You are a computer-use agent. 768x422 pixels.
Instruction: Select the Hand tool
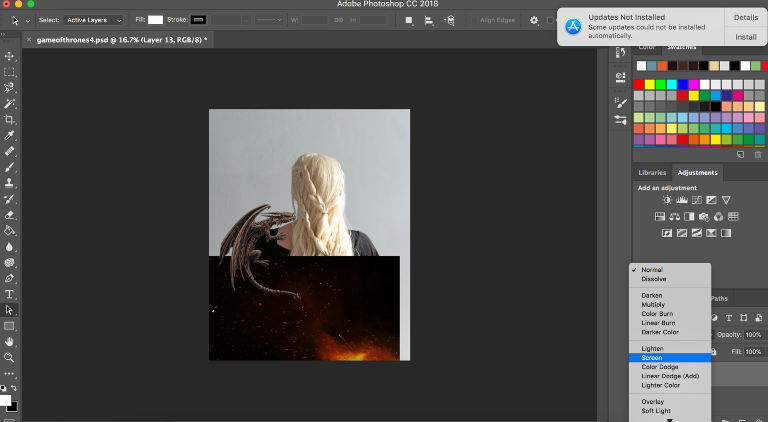click(x=9, y=342)
